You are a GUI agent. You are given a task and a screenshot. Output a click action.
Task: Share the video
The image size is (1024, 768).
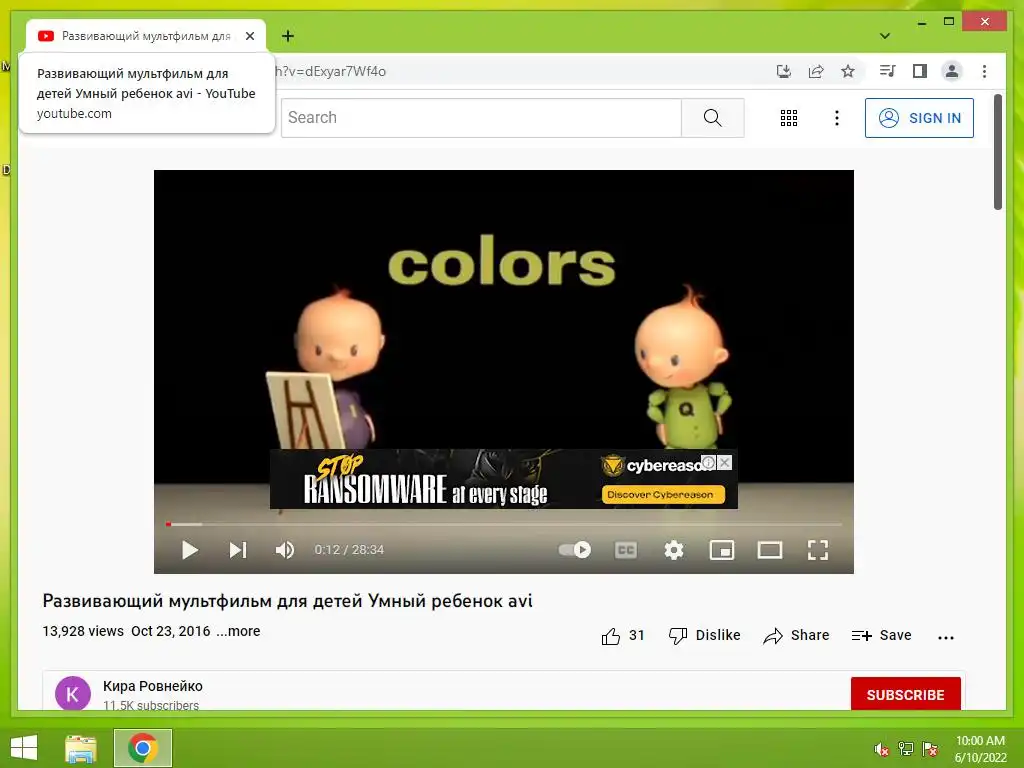[796, 635]
